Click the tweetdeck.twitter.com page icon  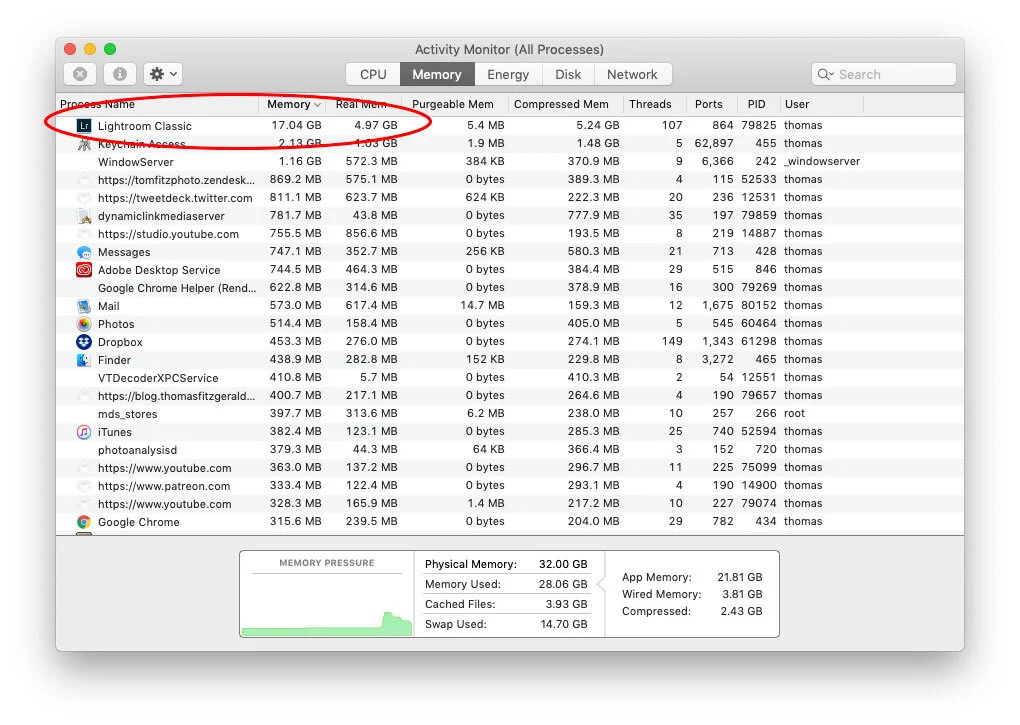tap(84, 198)
